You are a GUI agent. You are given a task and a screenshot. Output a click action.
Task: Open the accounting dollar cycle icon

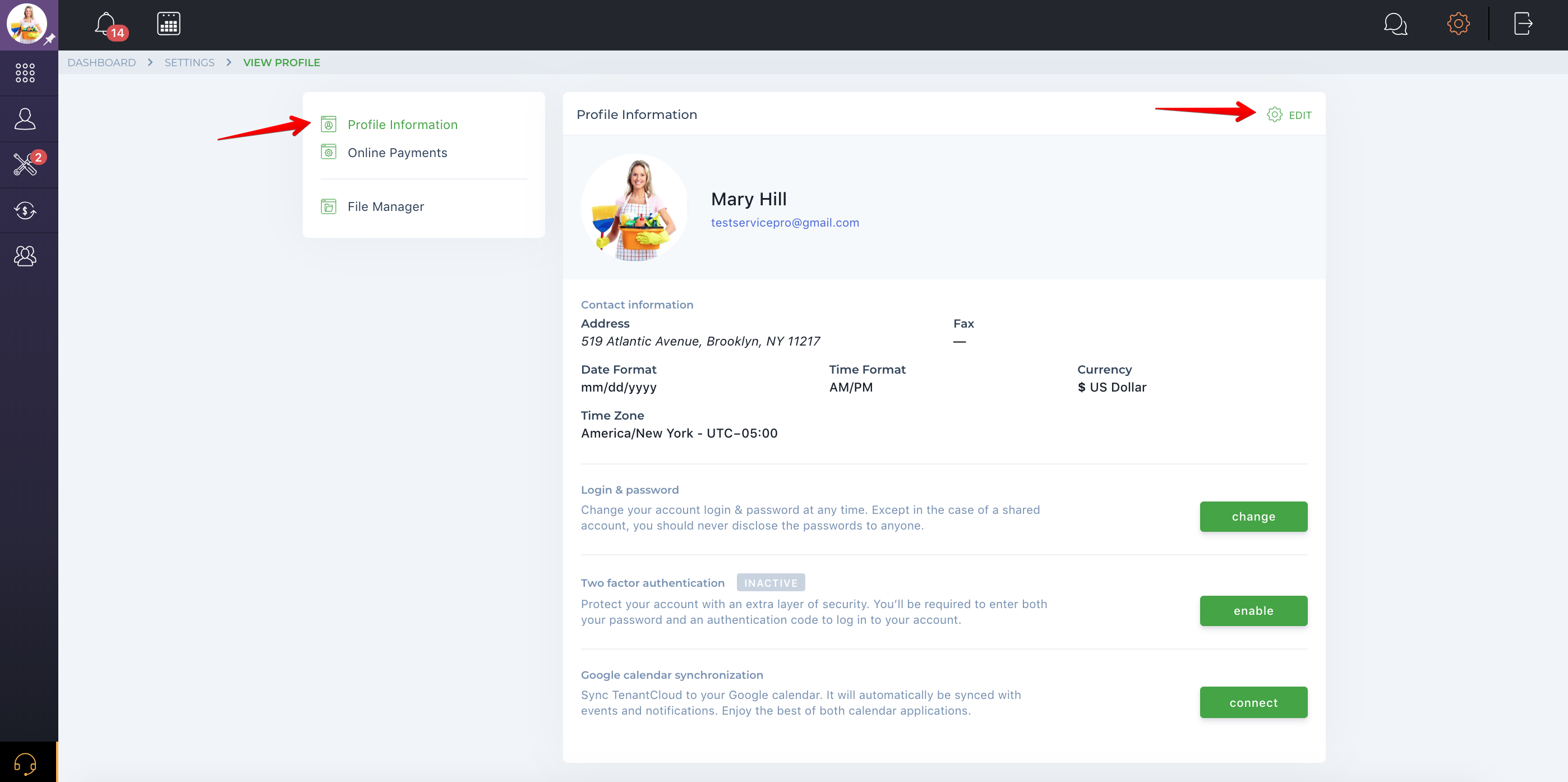(25, 211)
